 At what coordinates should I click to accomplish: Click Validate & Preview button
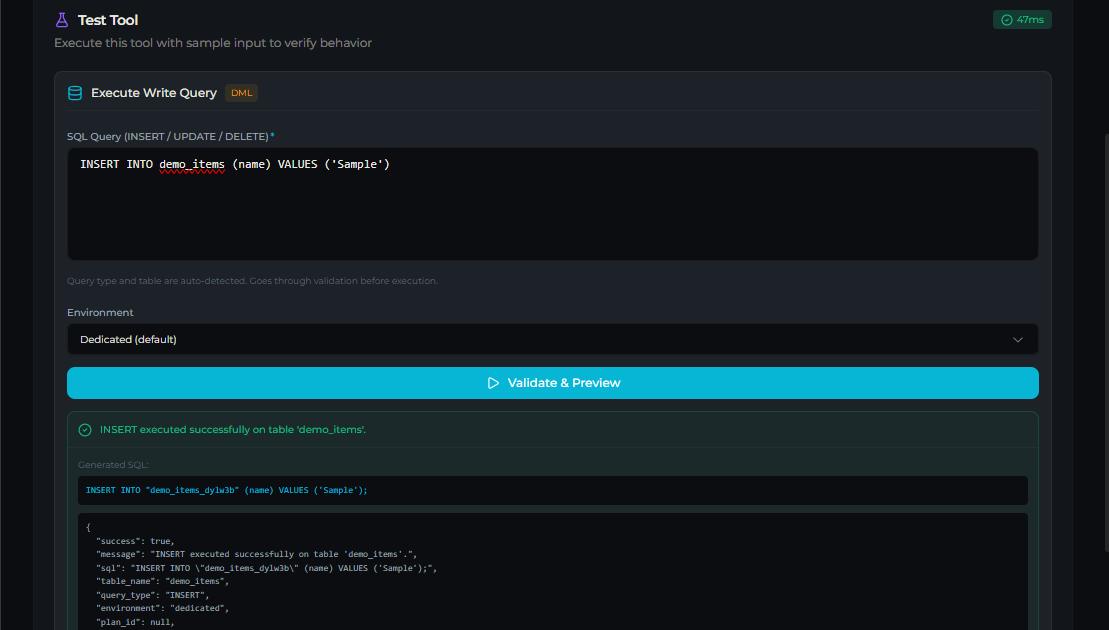click(552, 383)
